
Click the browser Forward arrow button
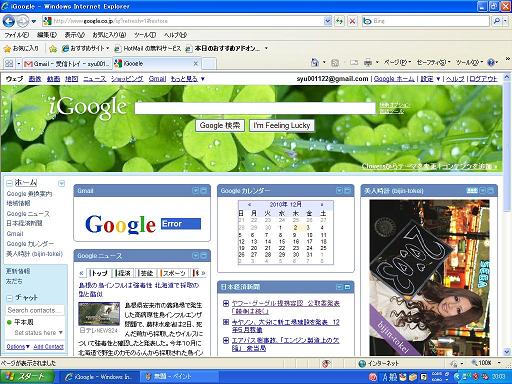(x=23, y=21)
